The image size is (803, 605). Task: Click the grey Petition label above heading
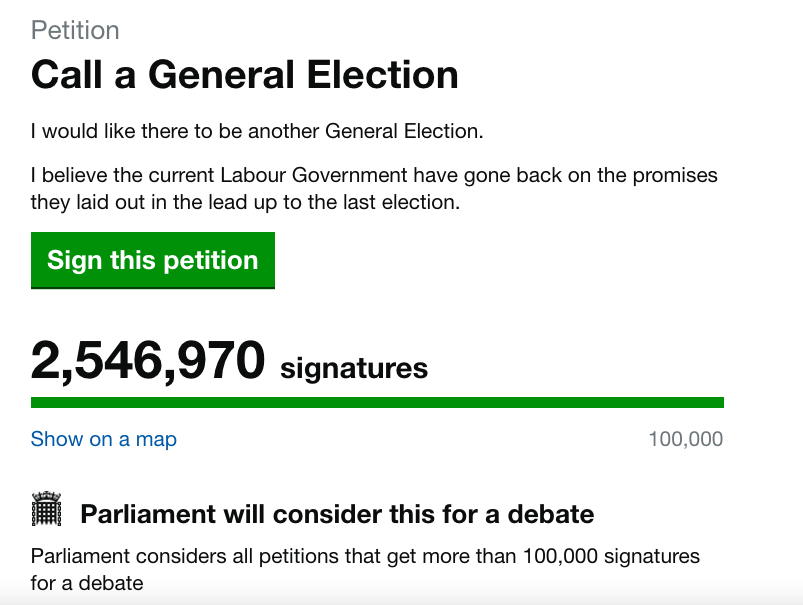(x=75, y=30)
